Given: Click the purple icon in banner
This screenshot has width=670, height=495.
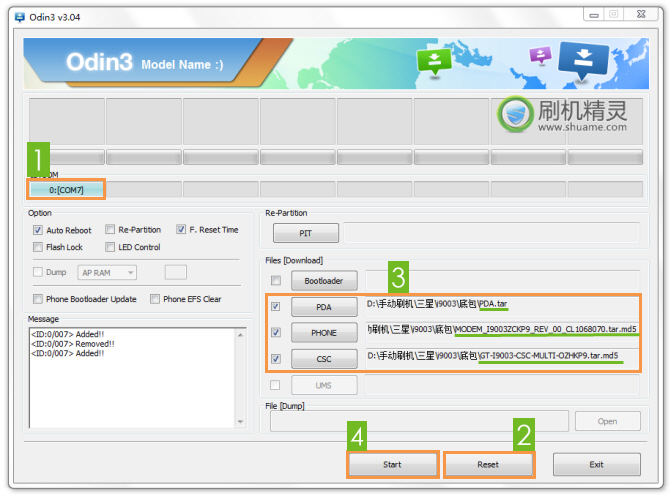Looking at the screenshot, I should [x=541, y=55].
